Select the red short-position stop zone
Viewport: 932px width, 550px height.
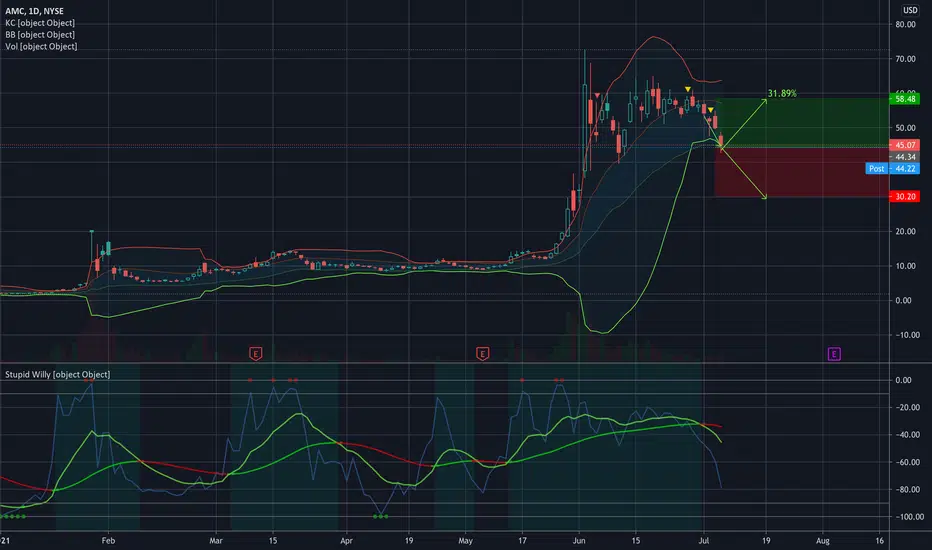pos(802,171)
